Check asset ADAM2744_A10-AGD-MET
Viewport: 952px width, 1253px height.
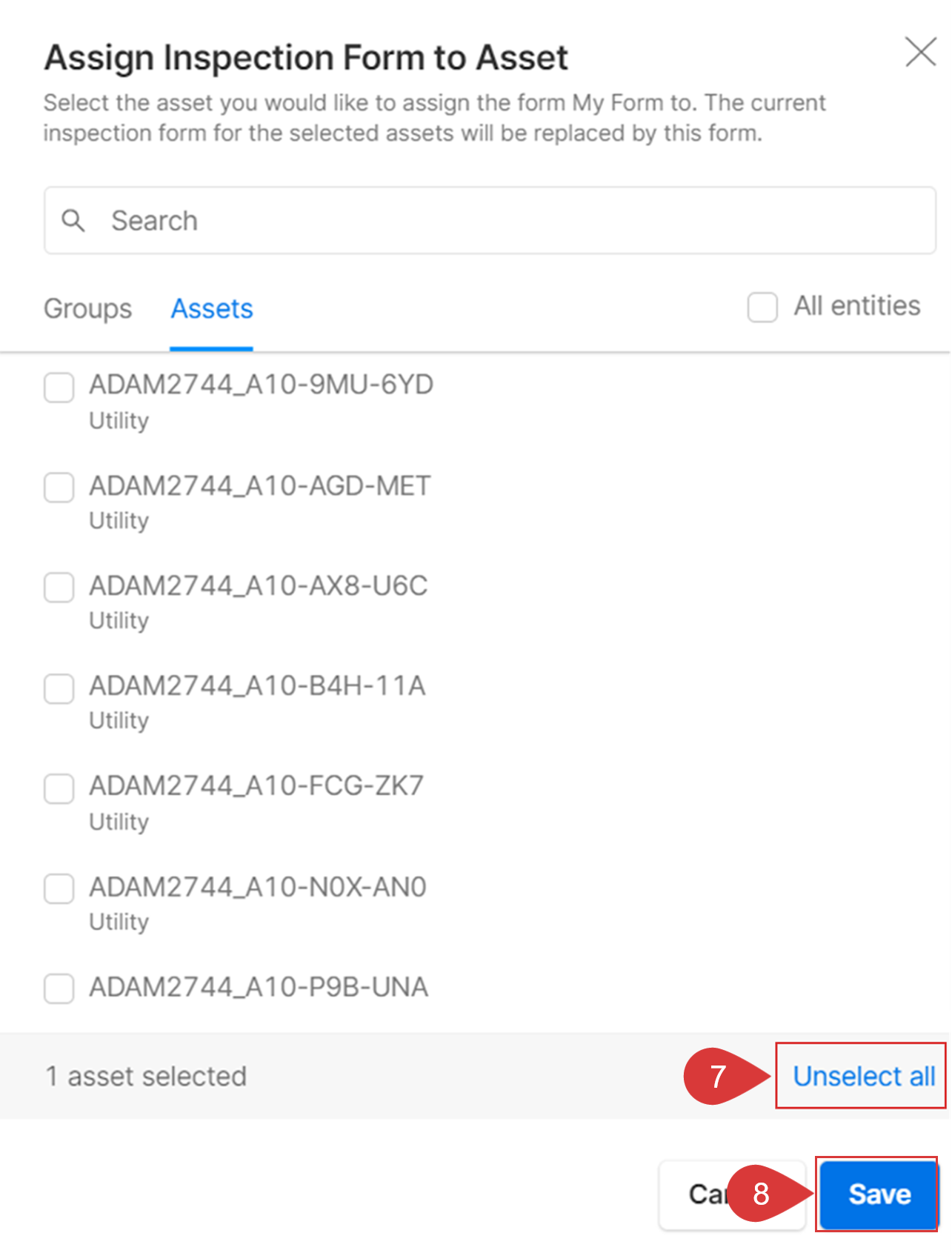[59, 488]
